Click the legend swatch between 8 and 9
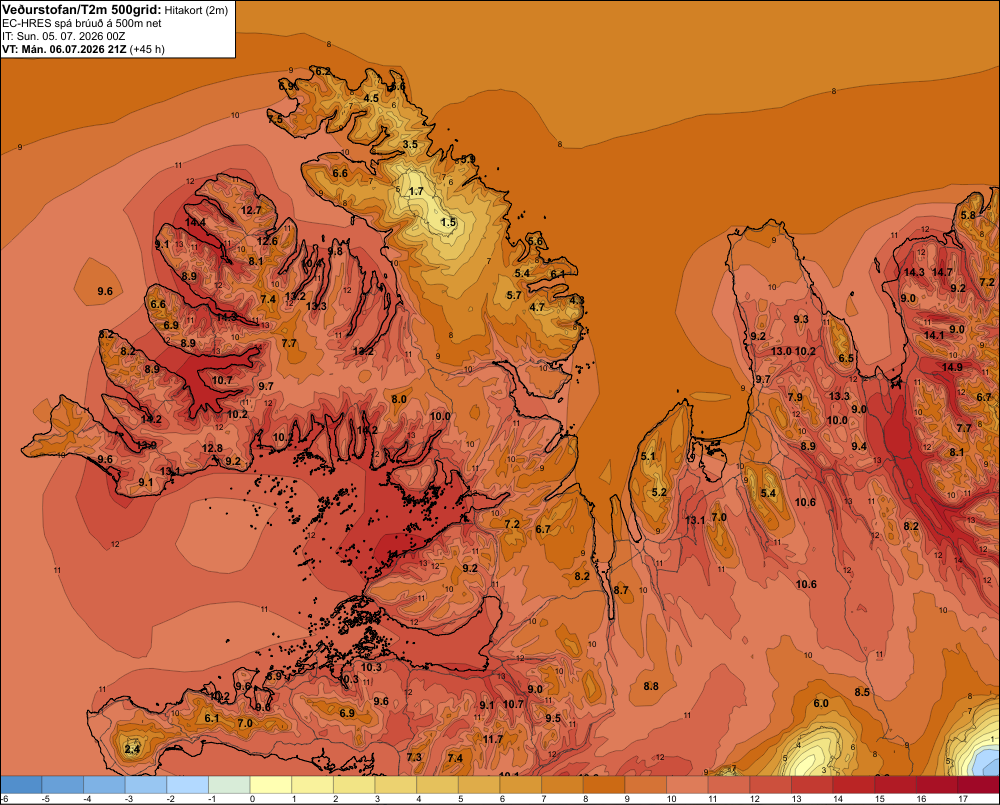The height and width of the screenshot is (805, 1000). click(604, 785)
